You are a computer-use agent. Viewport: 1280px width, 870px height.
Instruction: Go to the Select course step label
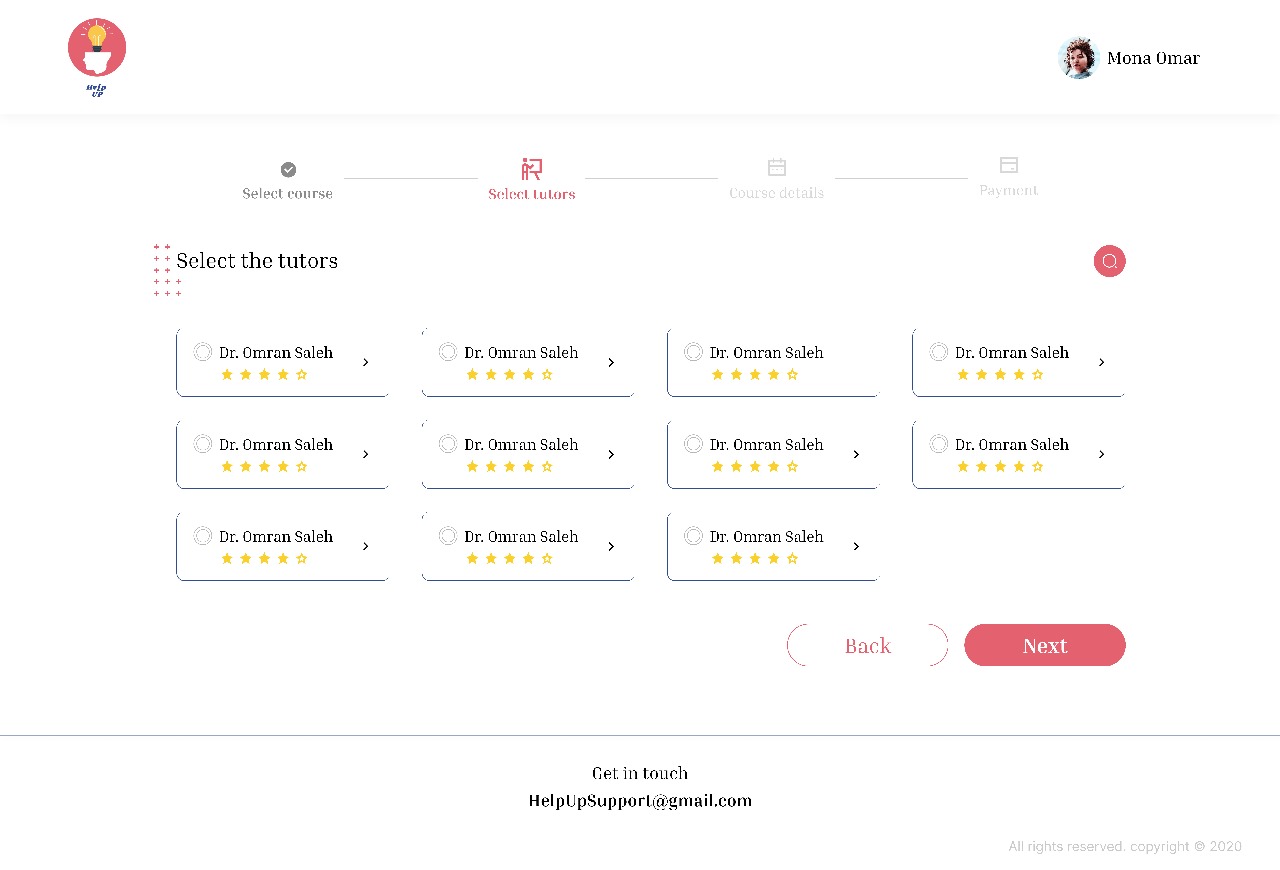point(287,194)
